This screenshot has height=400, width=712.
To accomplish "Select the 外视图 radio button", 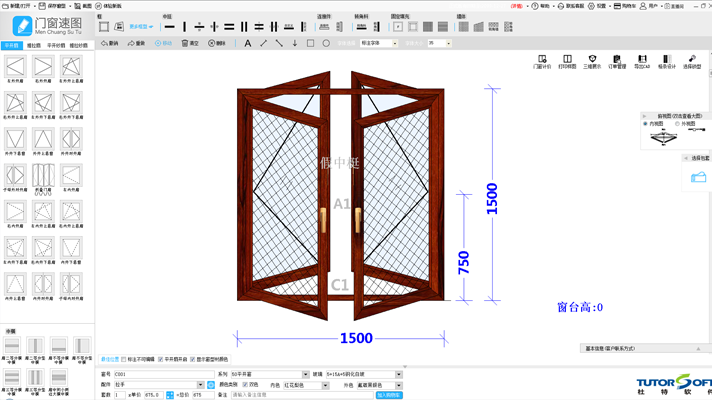I will (x=678, y=124).
